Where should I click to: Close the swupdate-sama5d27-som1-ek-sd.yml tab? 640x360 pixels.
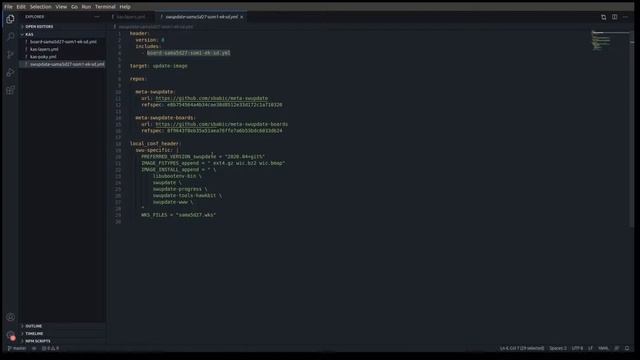242,17
